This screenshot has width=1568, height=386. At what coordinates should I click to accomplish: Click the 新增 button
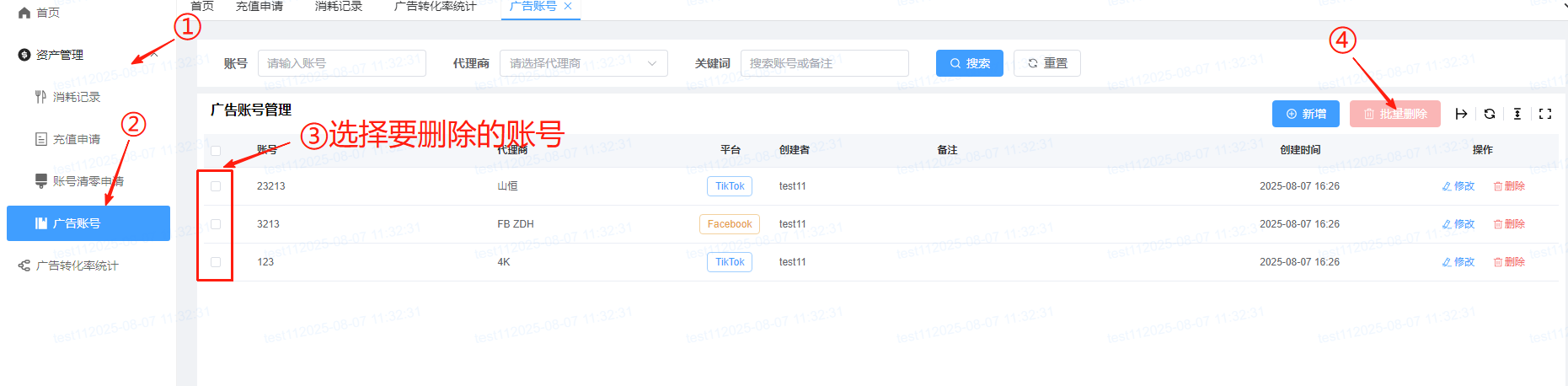pos(1305,114)
